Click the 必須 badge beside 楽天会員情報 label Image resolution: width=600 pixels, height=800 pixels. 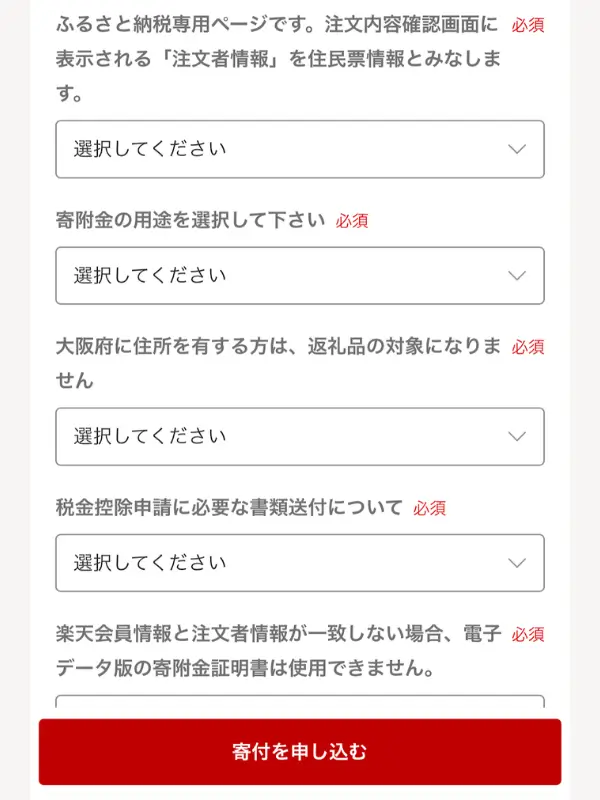click(528, 635)
